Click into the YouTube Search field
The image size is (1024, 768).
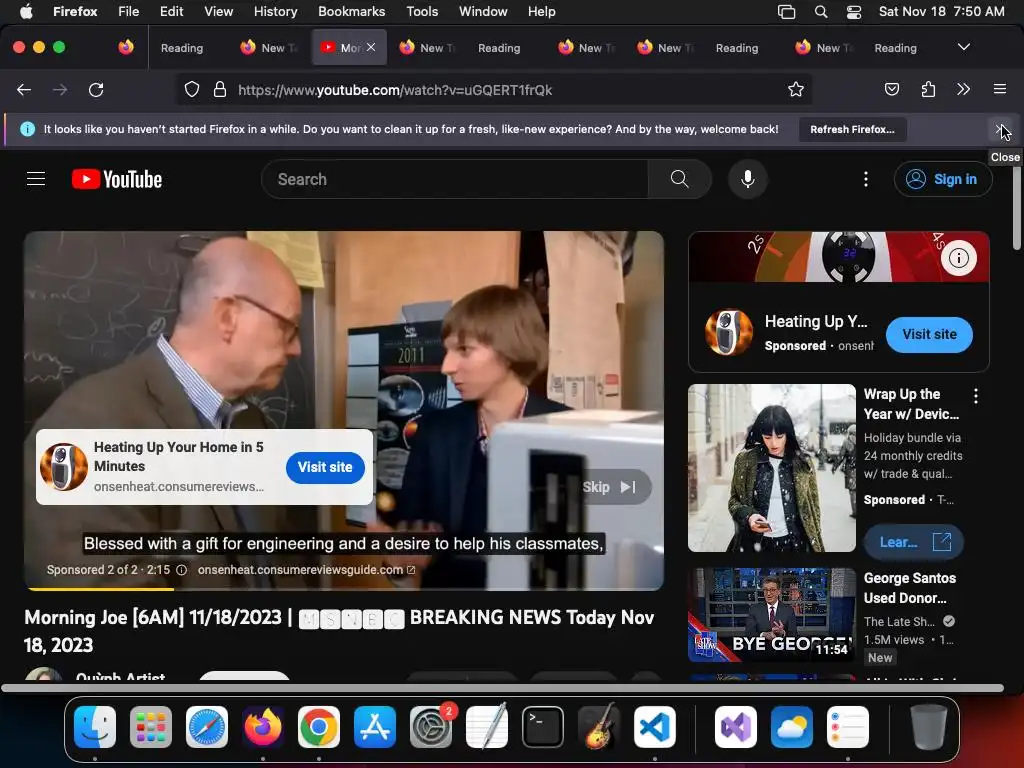pos(455,179)
